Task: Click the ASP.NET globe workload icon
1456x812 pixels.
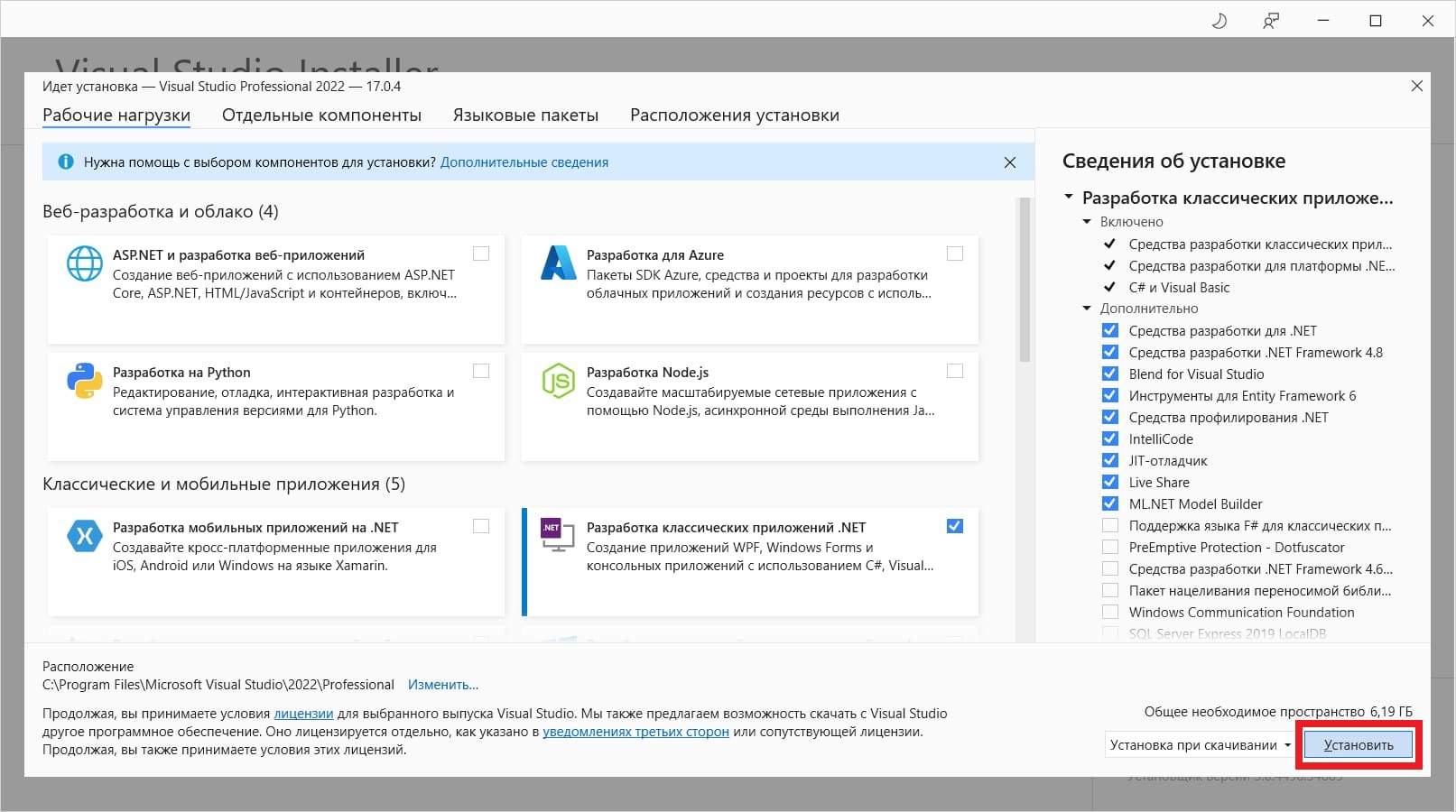Action: point(85,263)
